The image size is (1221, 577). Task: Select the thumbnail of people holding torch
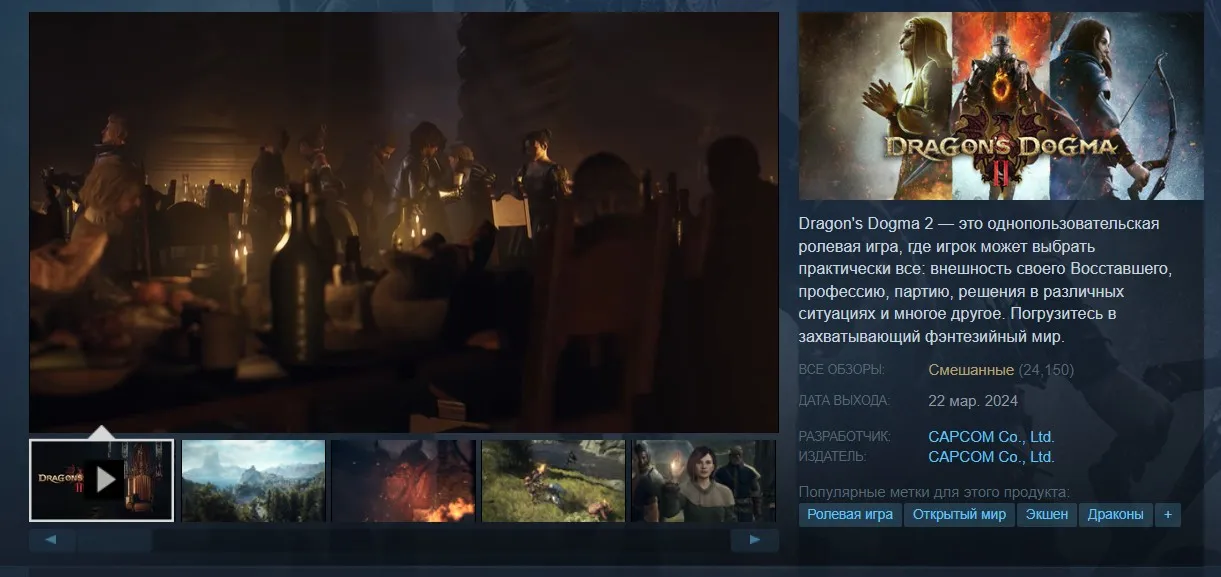click(x=703, y=480)
